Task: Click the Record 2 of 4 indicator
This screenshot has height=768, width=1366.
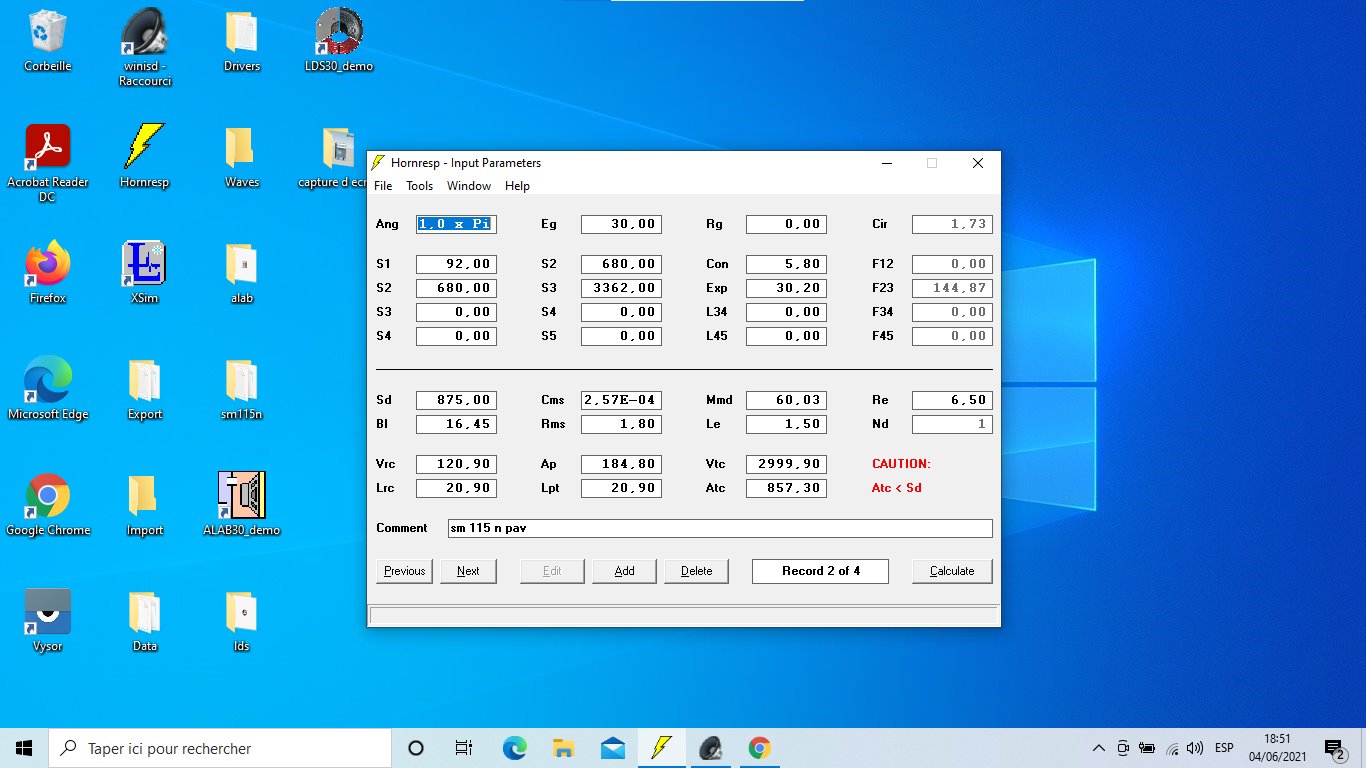Action: point(820,571)
